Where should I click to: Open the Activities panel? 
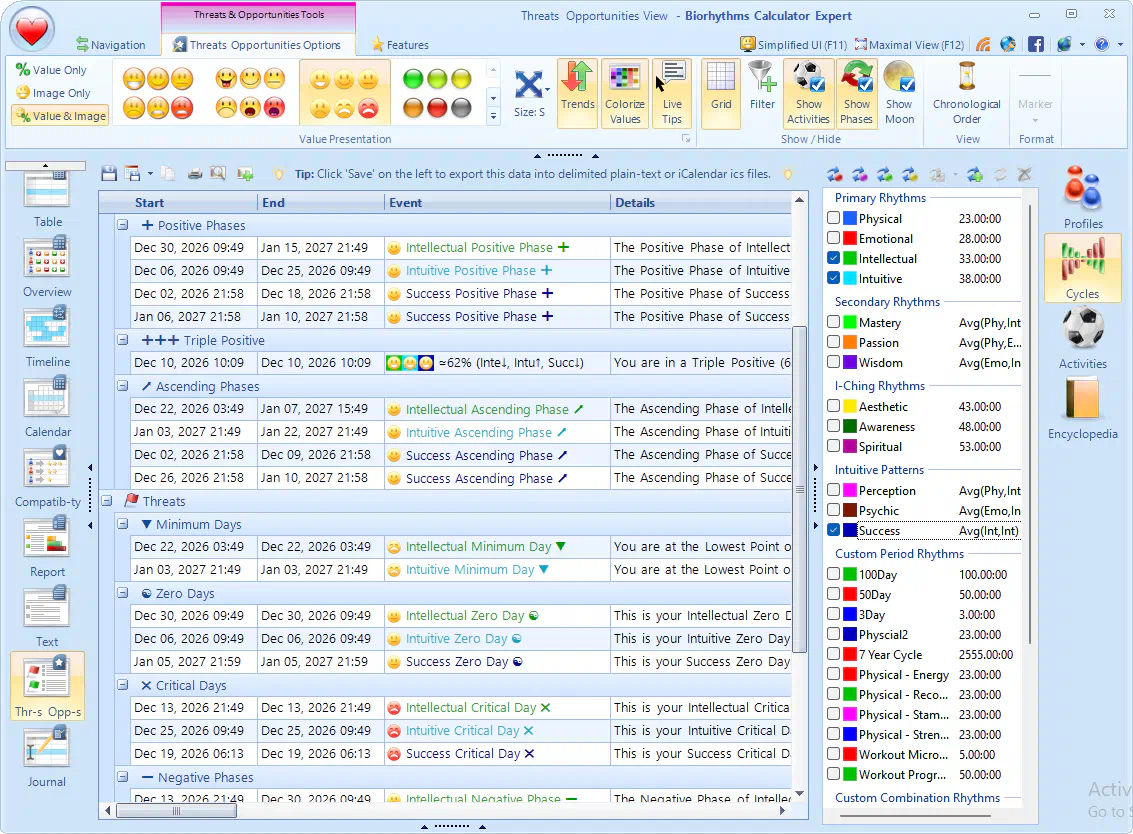pos(1082,338)
